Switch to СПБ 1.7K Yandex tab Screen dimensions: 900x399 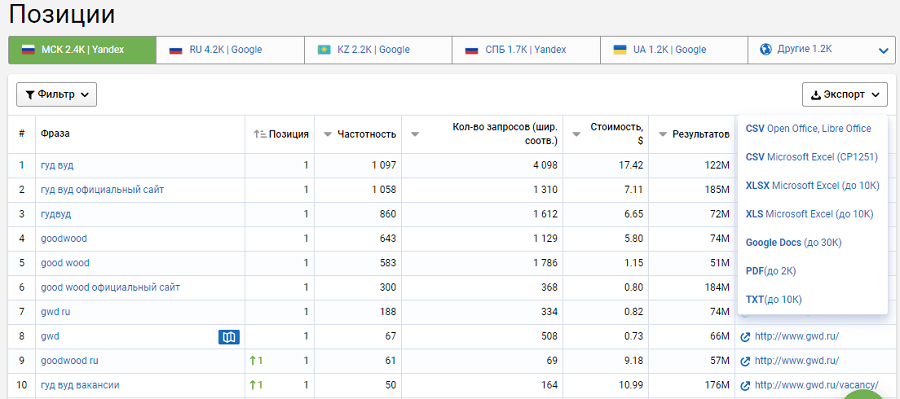click(x=526, y=50)
